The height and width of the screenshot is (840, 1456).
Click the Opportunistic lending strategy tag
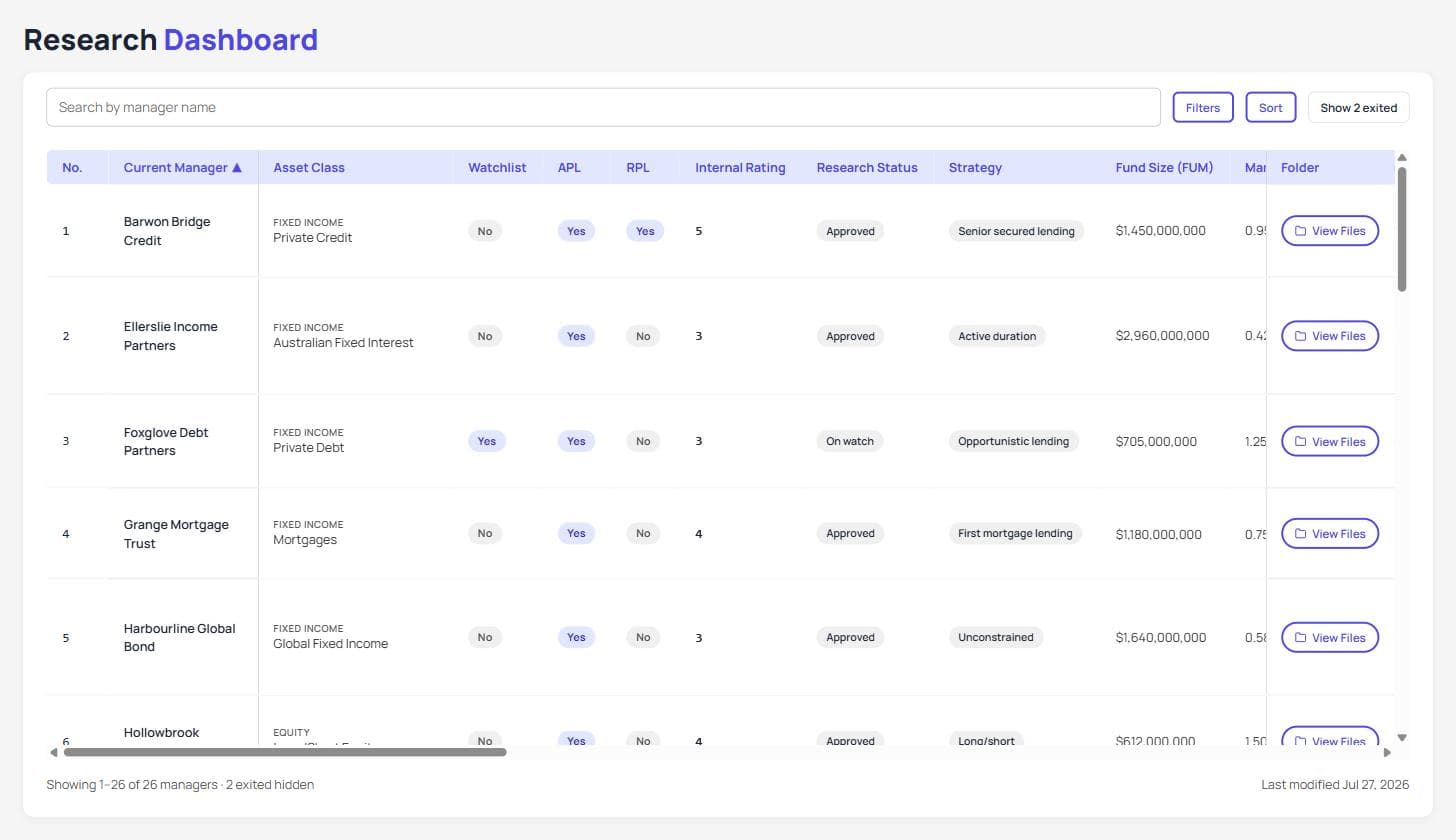(1013, 441)
